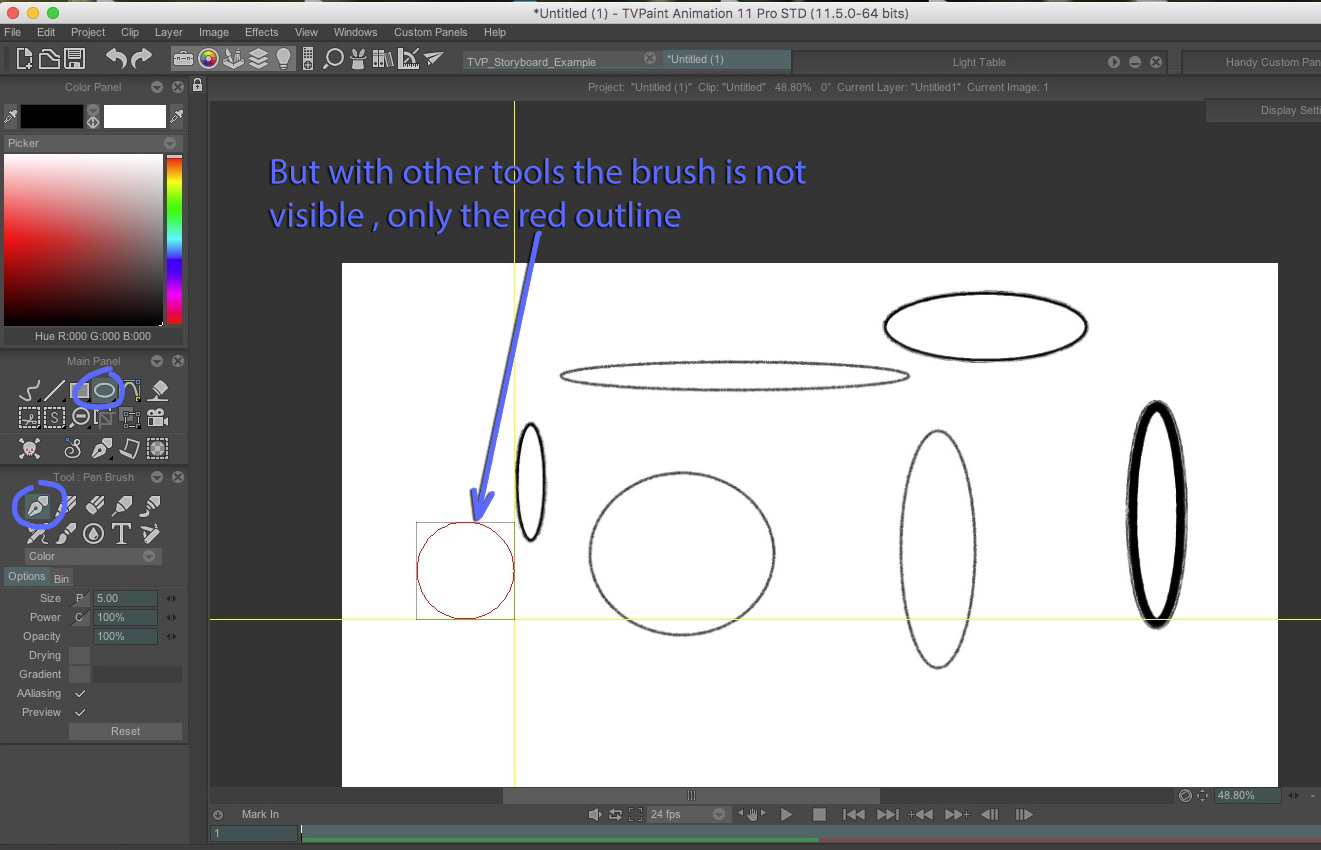Image resolution: width=1321 pixels, height=850 pixels.
Task: Toggle the paint brushes panel icon
Action: click(233, 59)
